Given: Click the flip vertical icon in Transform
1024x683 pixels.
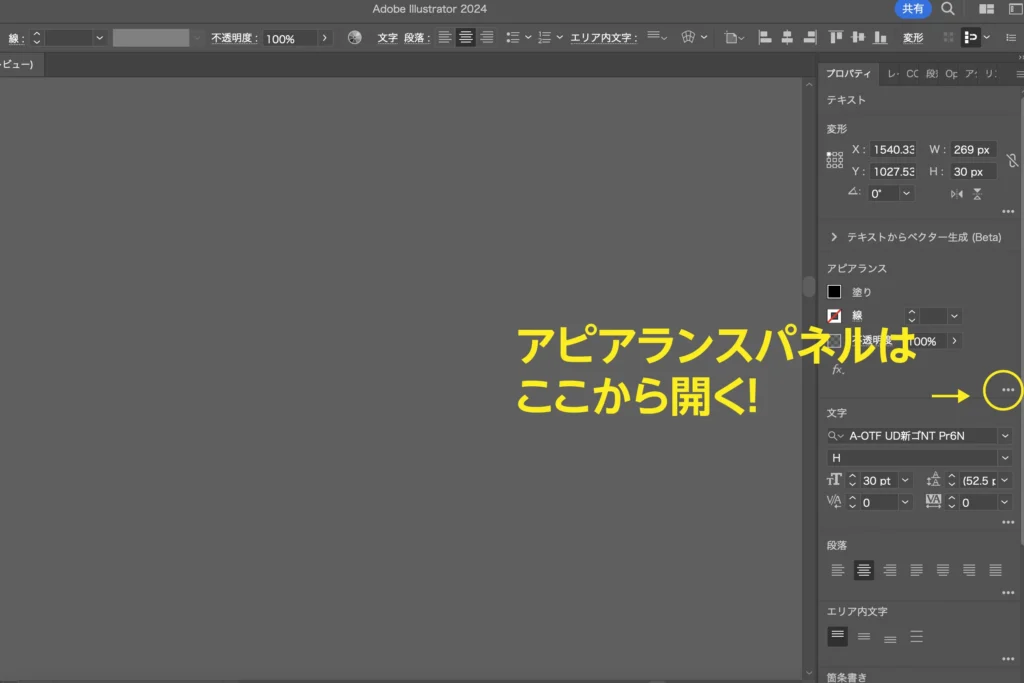Looking at the screenshot, I should point(977,194).
